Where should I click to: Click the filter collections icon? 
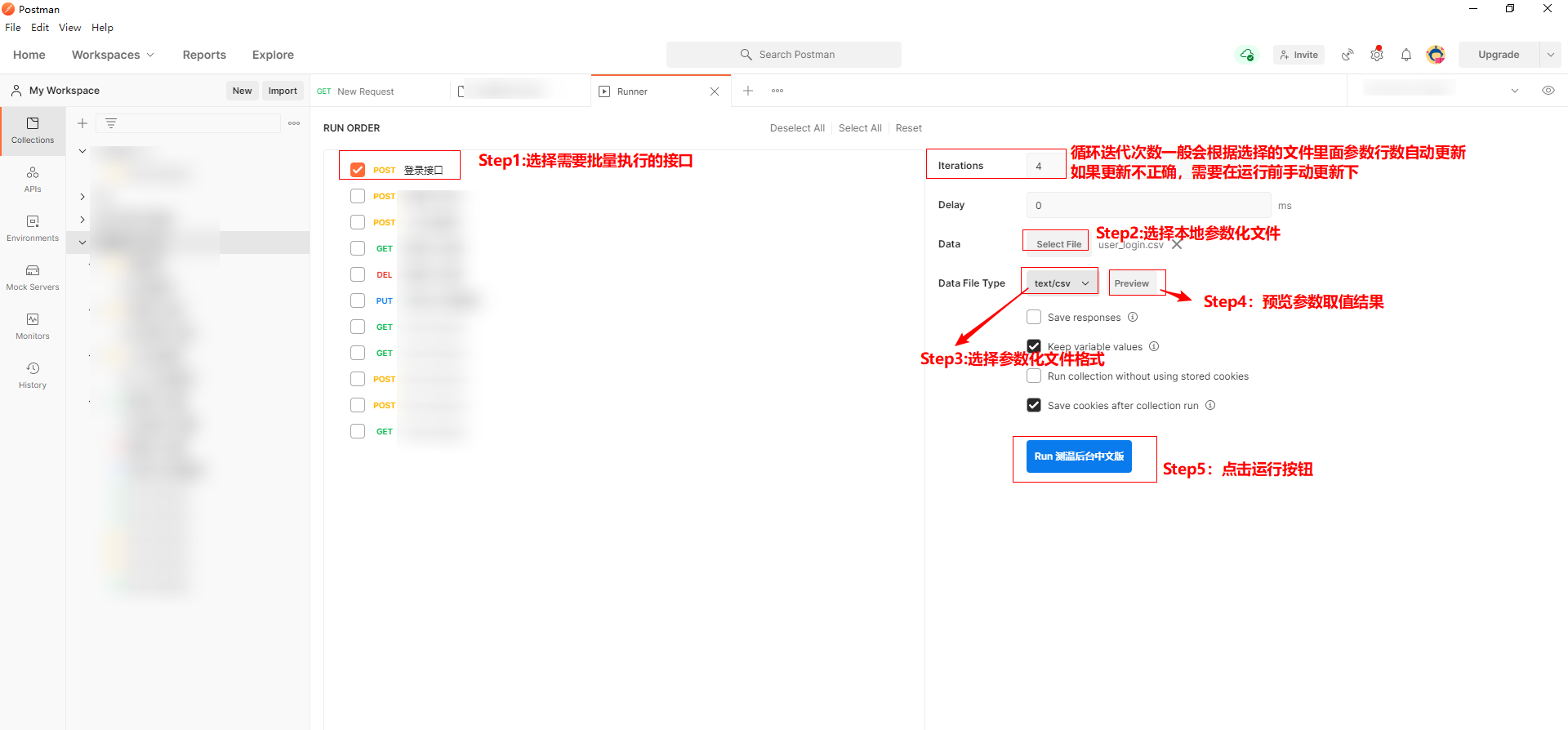pos(111,123)
